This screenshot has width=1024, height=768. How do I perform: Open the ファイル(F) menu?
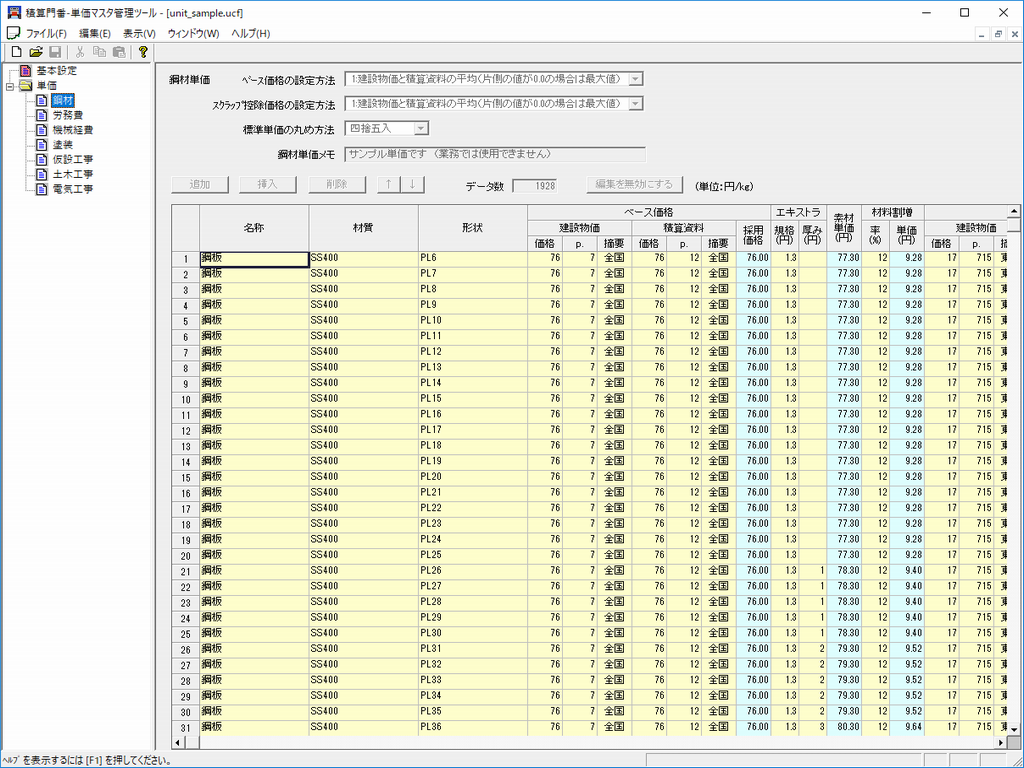(x=45, y=33)
